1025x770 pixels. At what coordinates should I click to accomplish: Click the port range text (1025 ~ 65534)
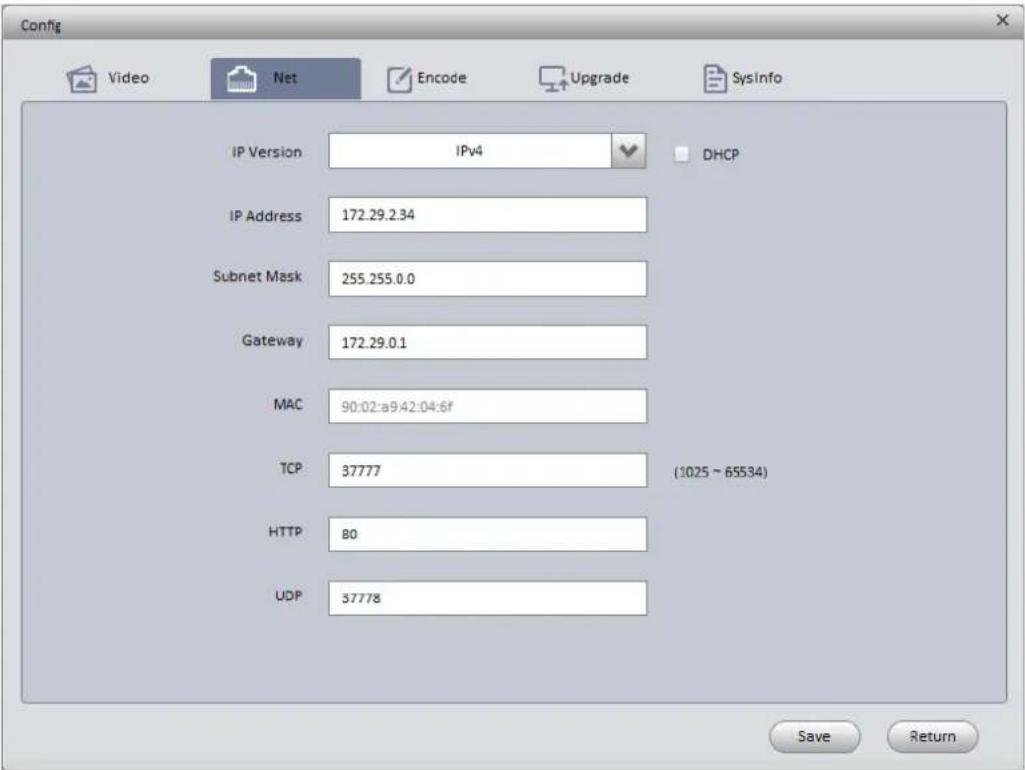click(720, 472)
